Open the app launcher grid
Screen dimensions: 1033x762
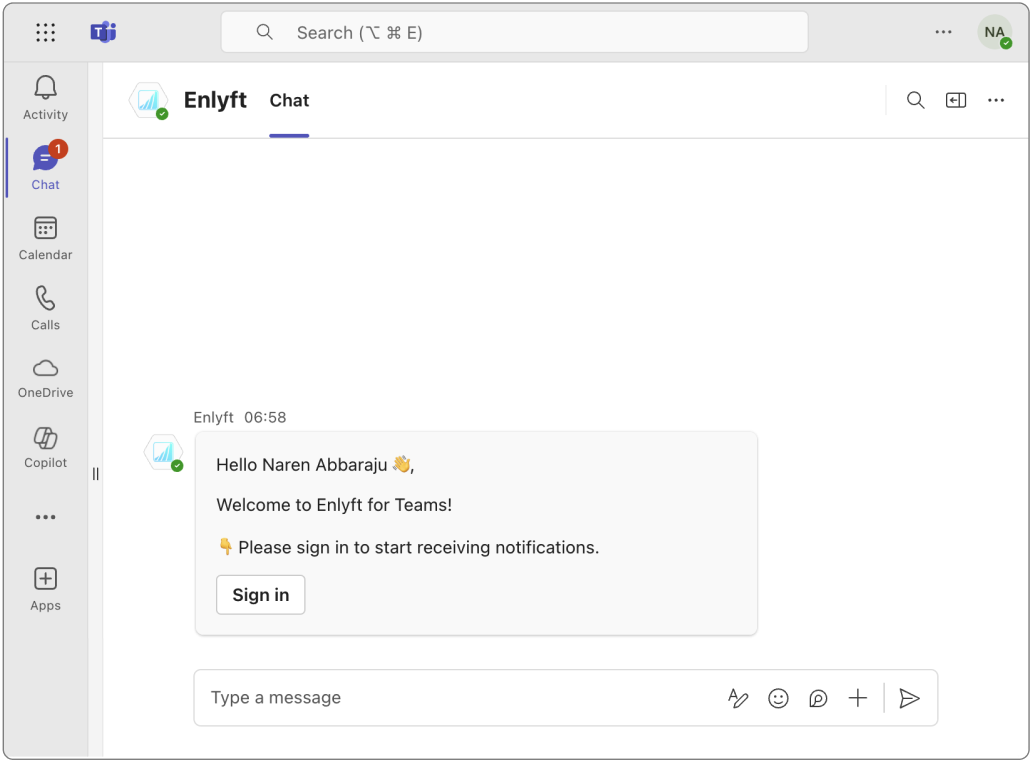point(45,32)
